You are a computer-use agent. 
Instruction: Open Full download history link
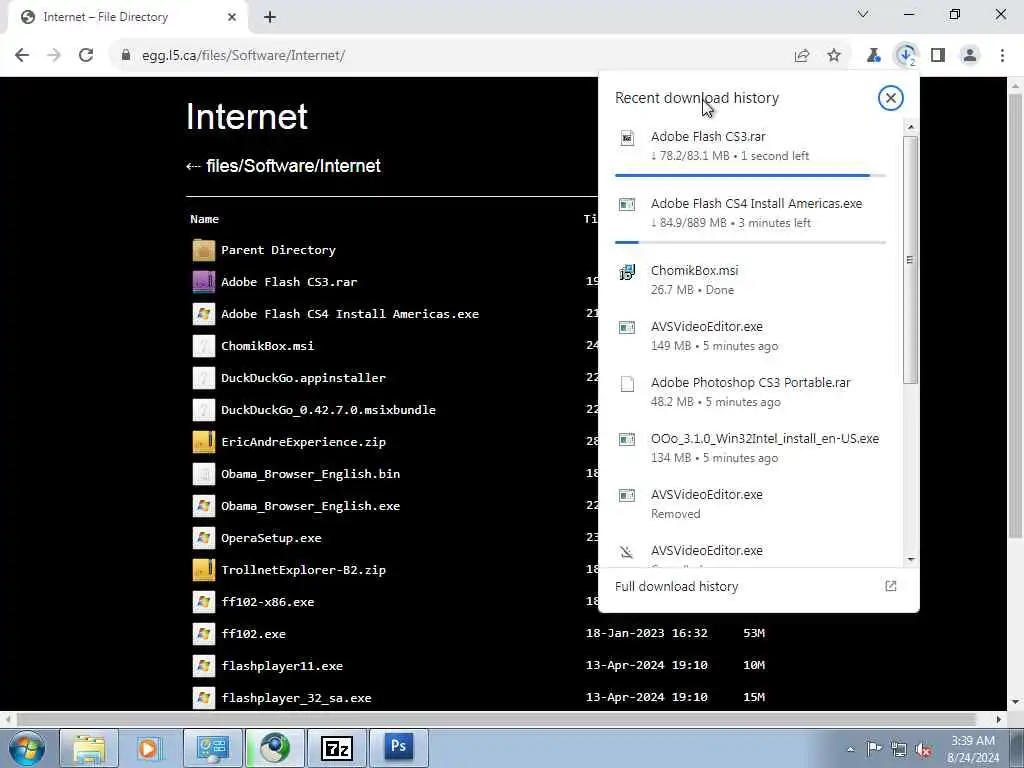[677, 586]
